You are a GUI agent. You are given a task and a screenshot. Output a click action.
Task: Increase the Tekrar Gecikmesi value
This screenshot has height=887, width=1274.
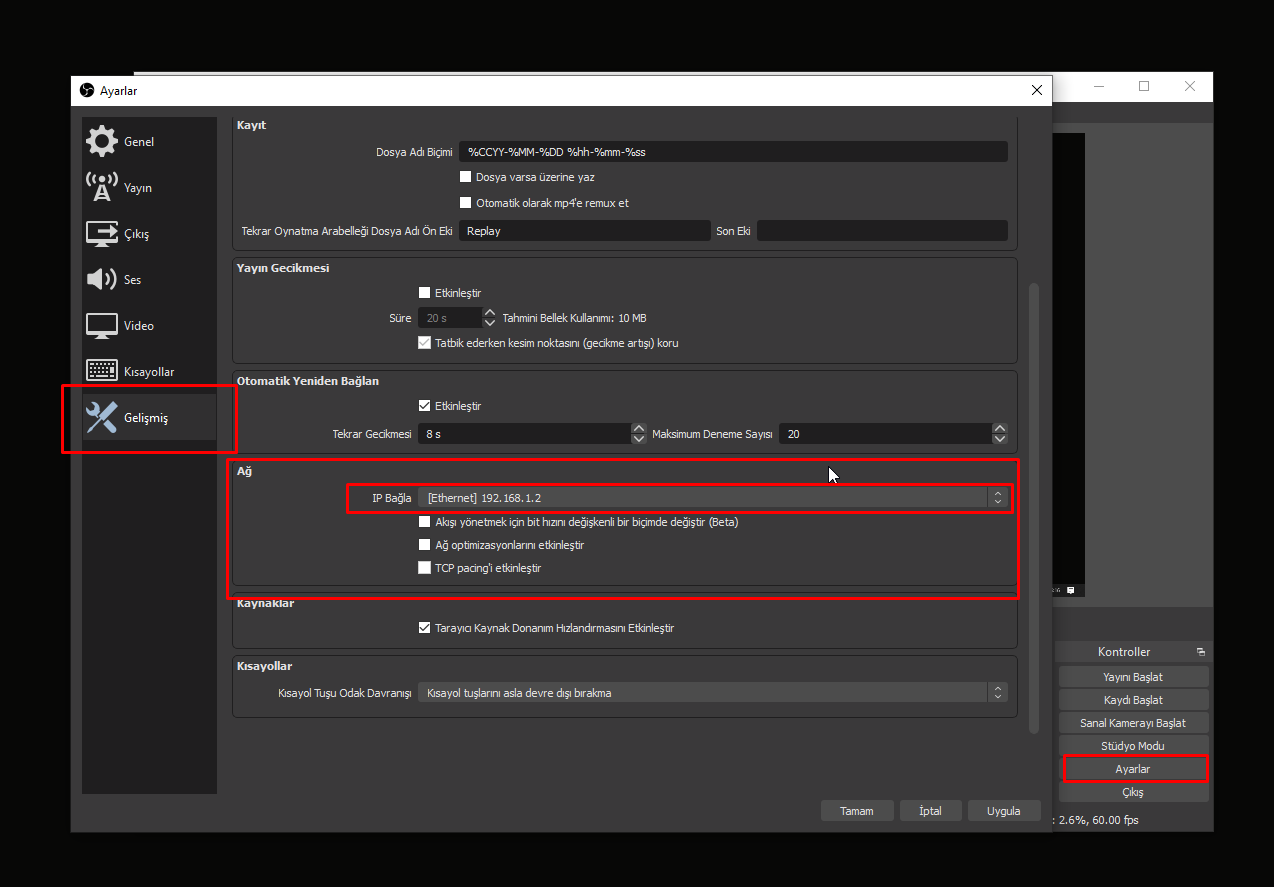639,429
